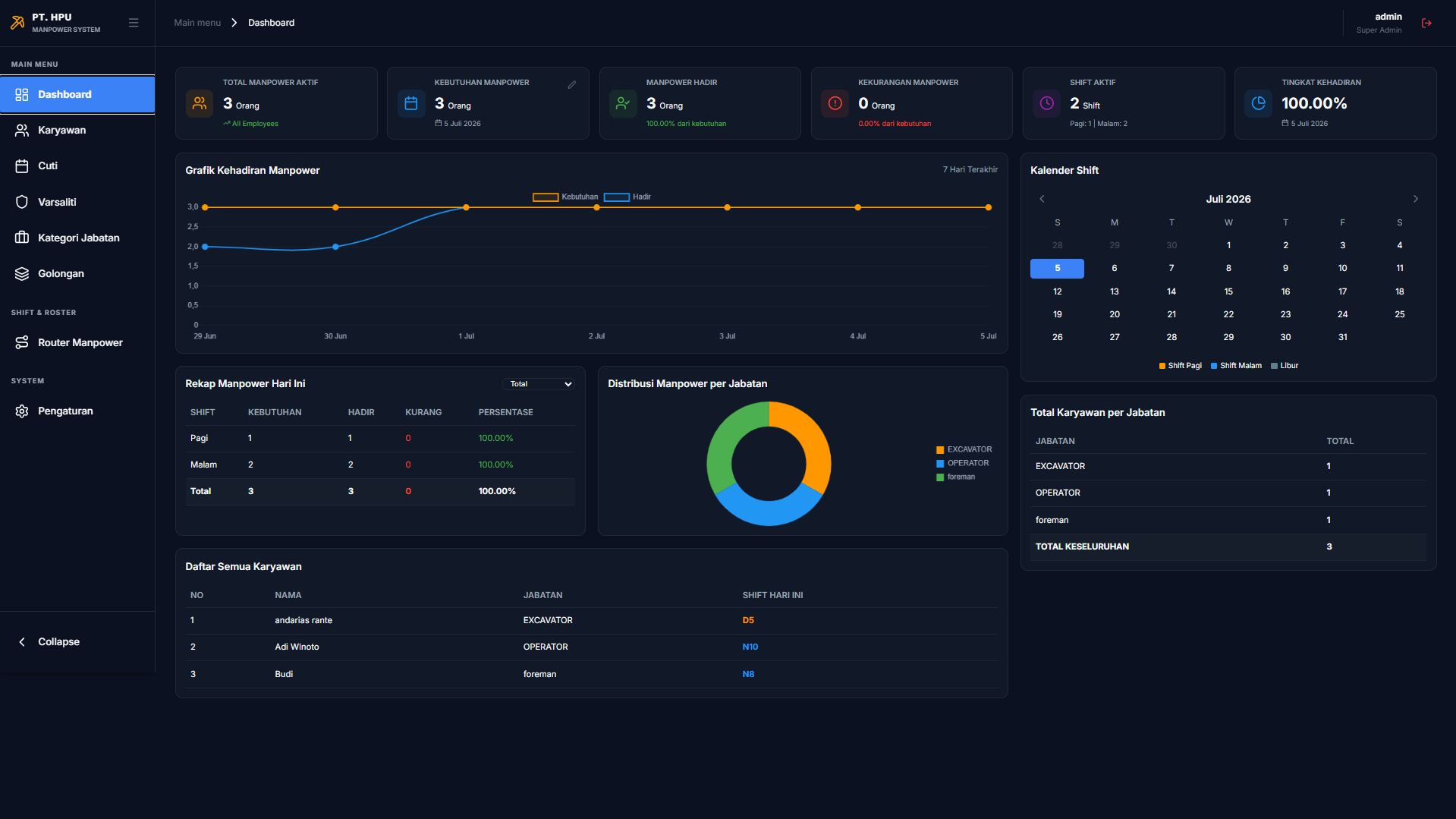This screenshot has height=819, width=1456.
Task: Click the hamburger menu icon in sidebar header
Action: coord(134,23)
